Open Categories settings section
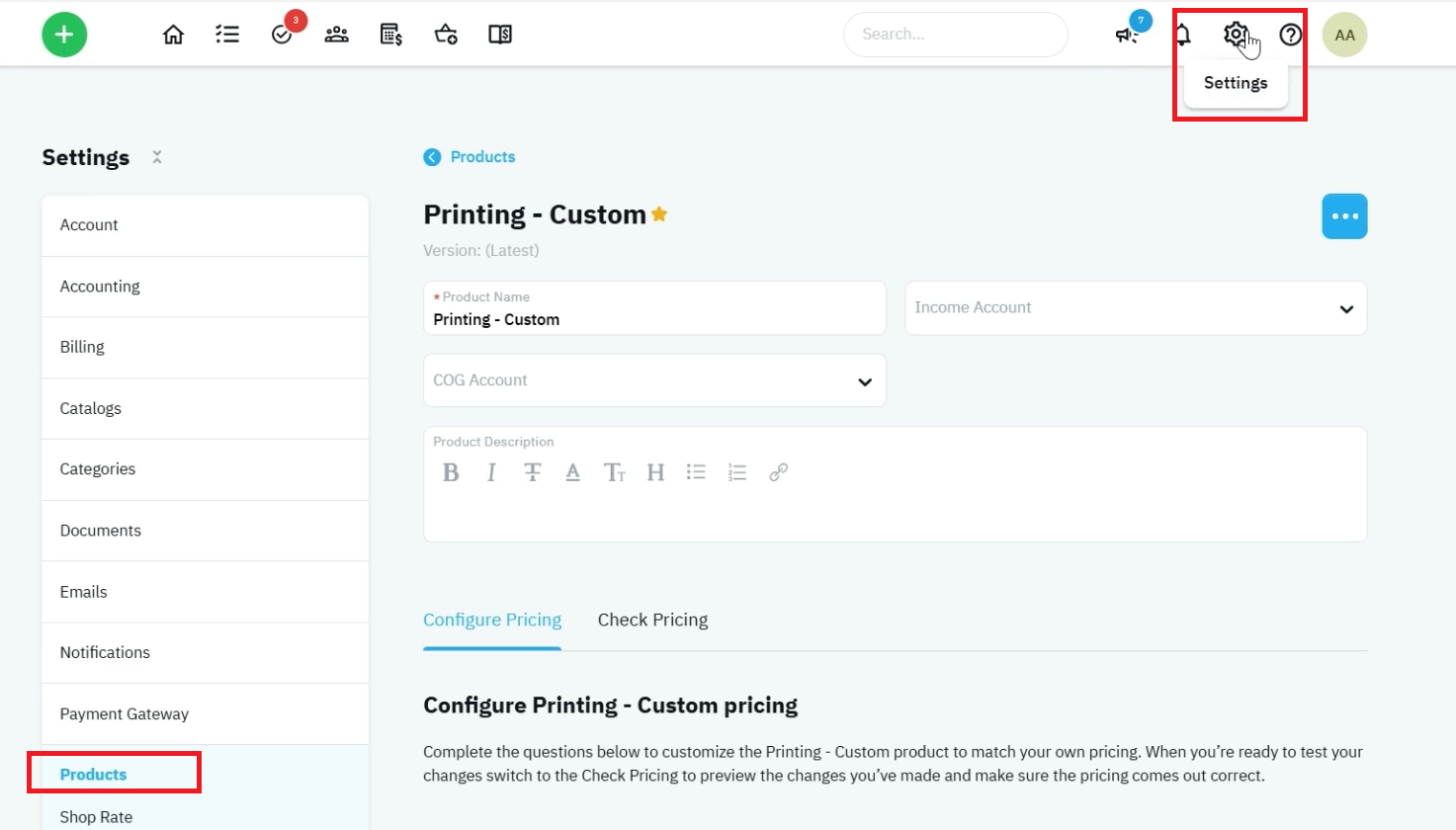1456x830 pixels. click(205, 469)
